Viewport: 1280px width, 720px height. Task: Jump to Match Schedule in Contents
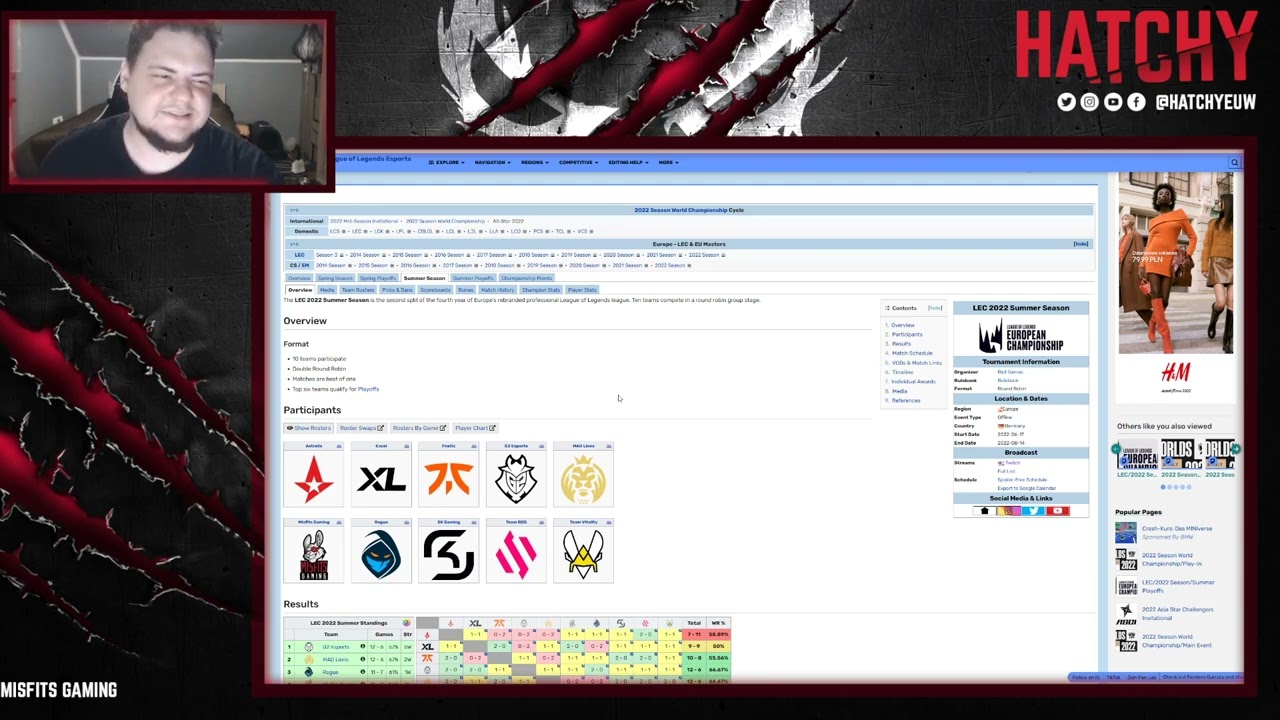[912, 353]
